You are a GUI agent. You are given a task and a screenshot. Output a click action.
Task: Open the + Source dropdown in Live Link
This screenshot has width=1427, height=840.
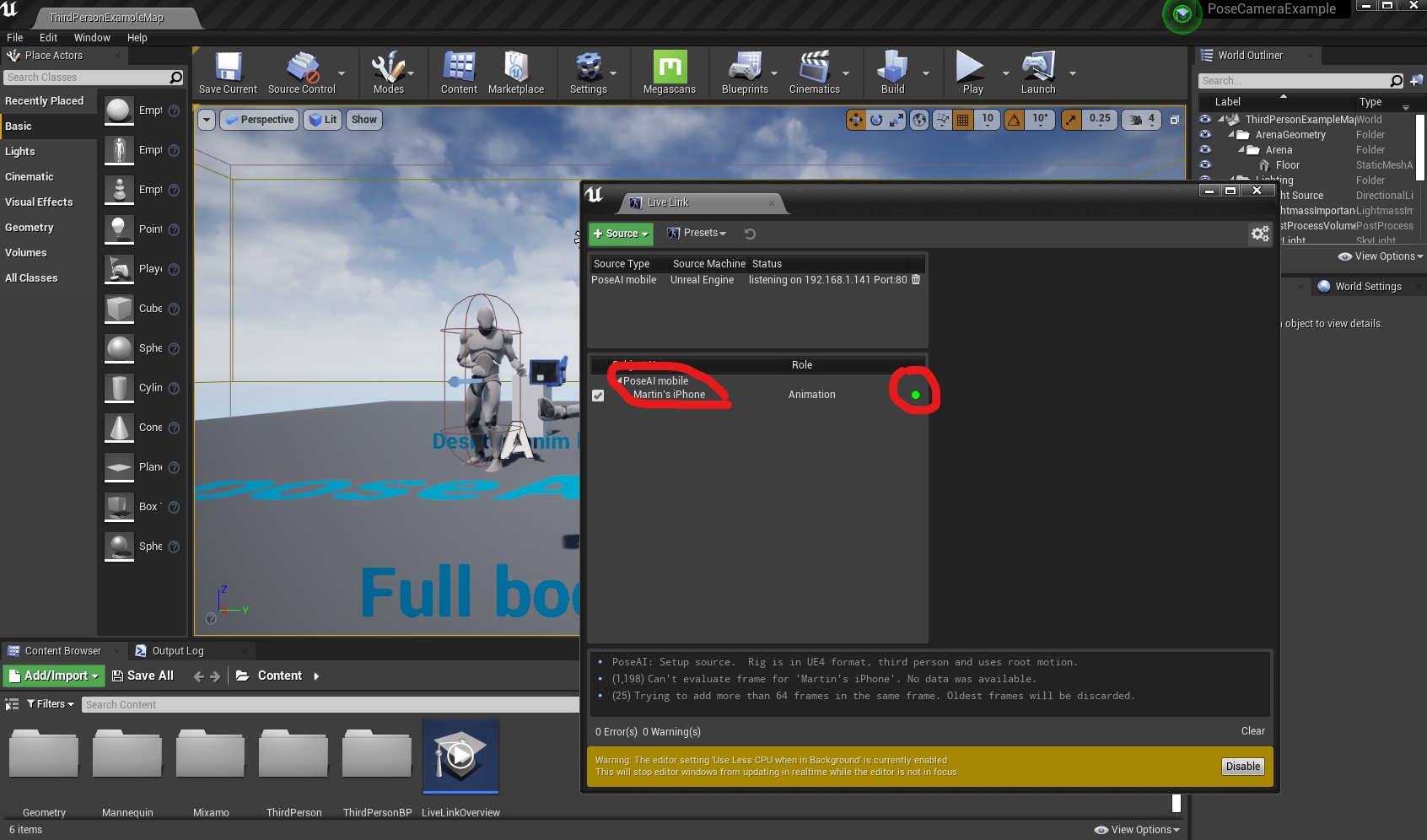(621, 234)
